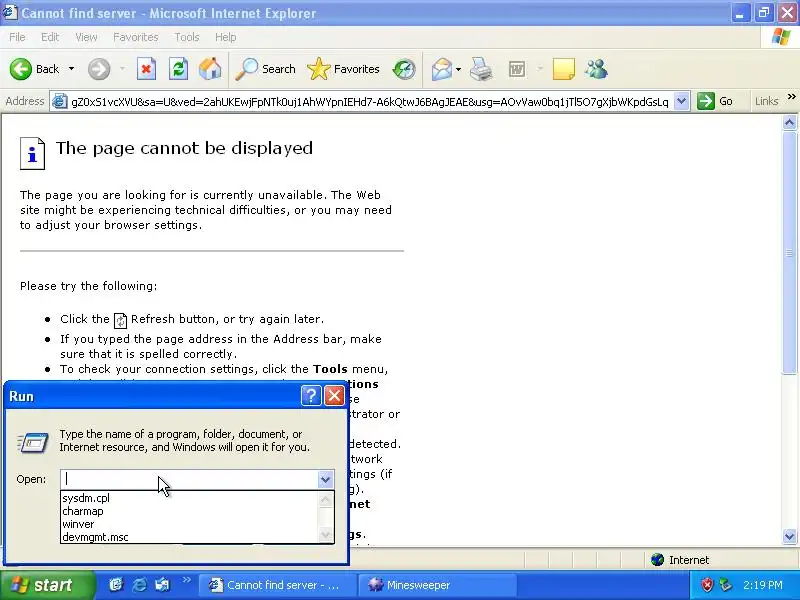The width and height of the screenshot is (800, 600).
Task: Expand the Mail button dropdown arrow
Action: coord(458,69)
